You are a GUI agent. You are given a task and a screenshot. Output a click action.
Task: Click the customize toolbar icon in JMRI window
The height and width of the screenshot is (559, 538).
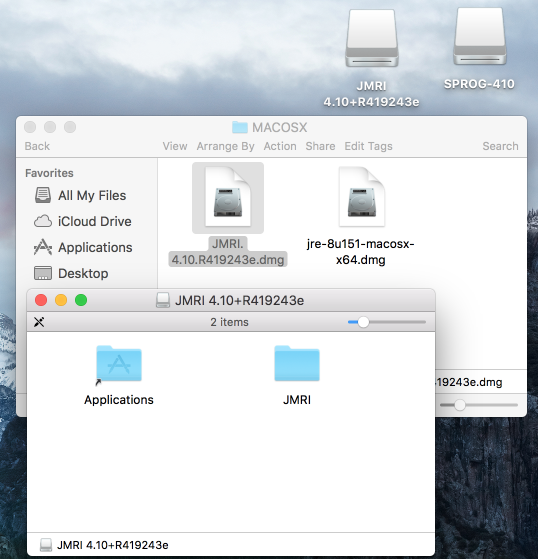(39, 322)
